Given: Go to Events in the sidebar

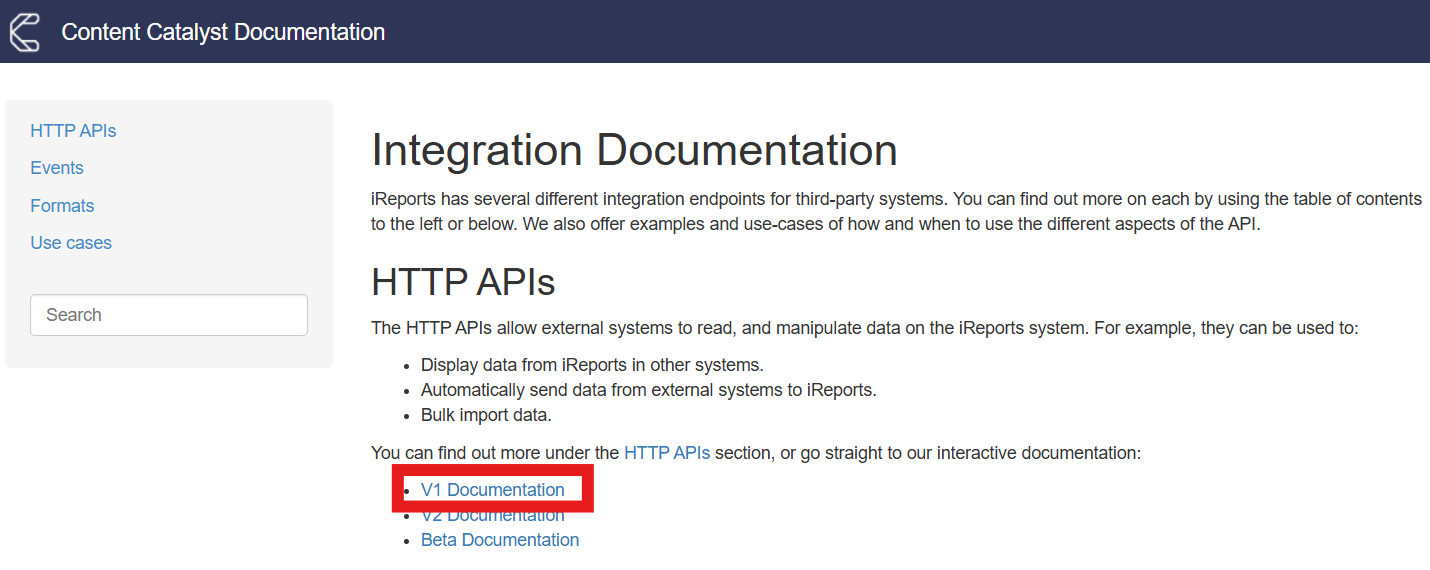Looking at the screenshot, I should 57,168.
